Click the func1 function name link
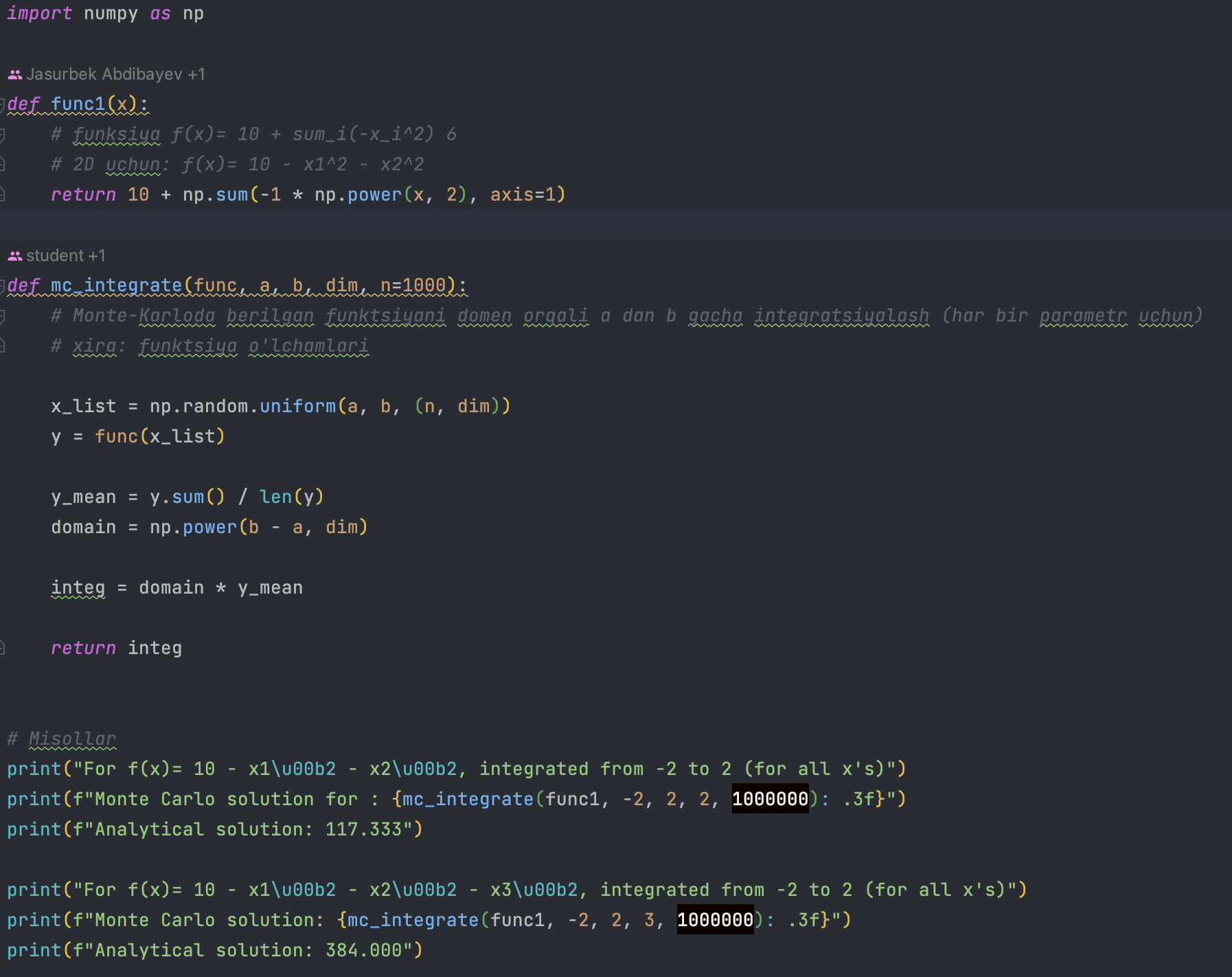1232x977 pixels. point(80,103)
